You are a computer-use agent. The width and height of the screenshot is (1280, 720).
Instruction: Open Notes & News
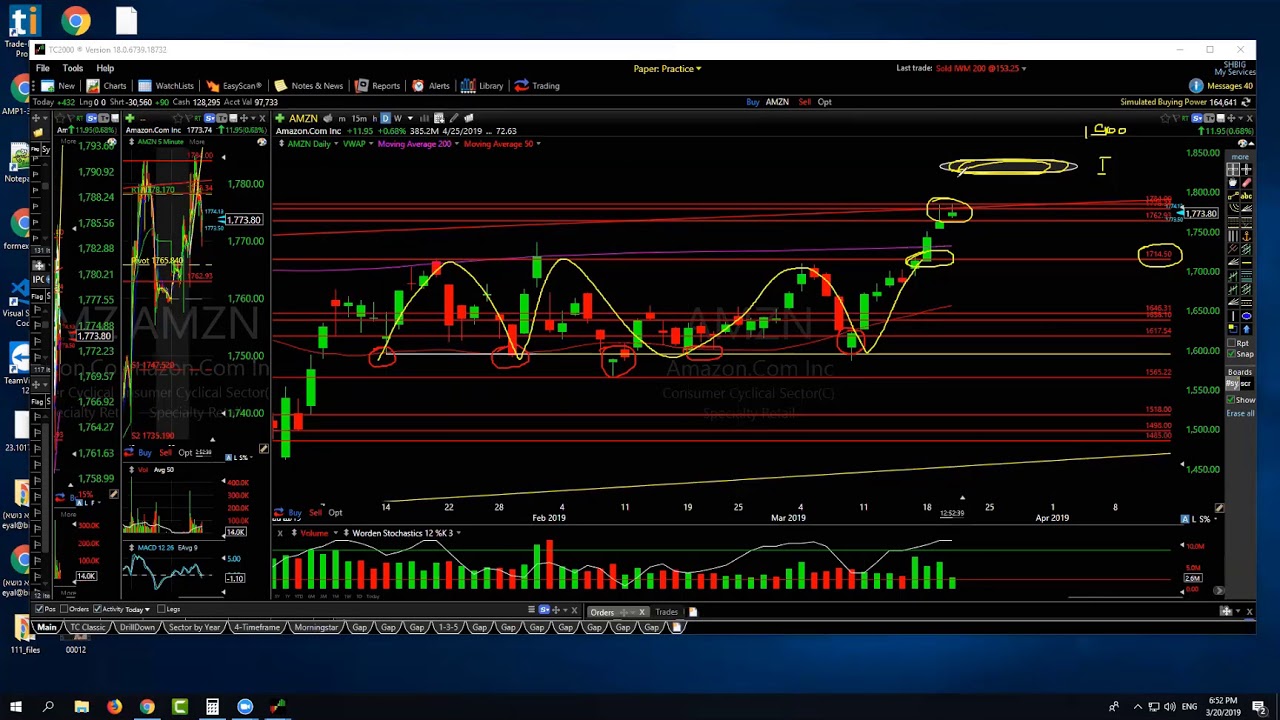pos(309,86)
